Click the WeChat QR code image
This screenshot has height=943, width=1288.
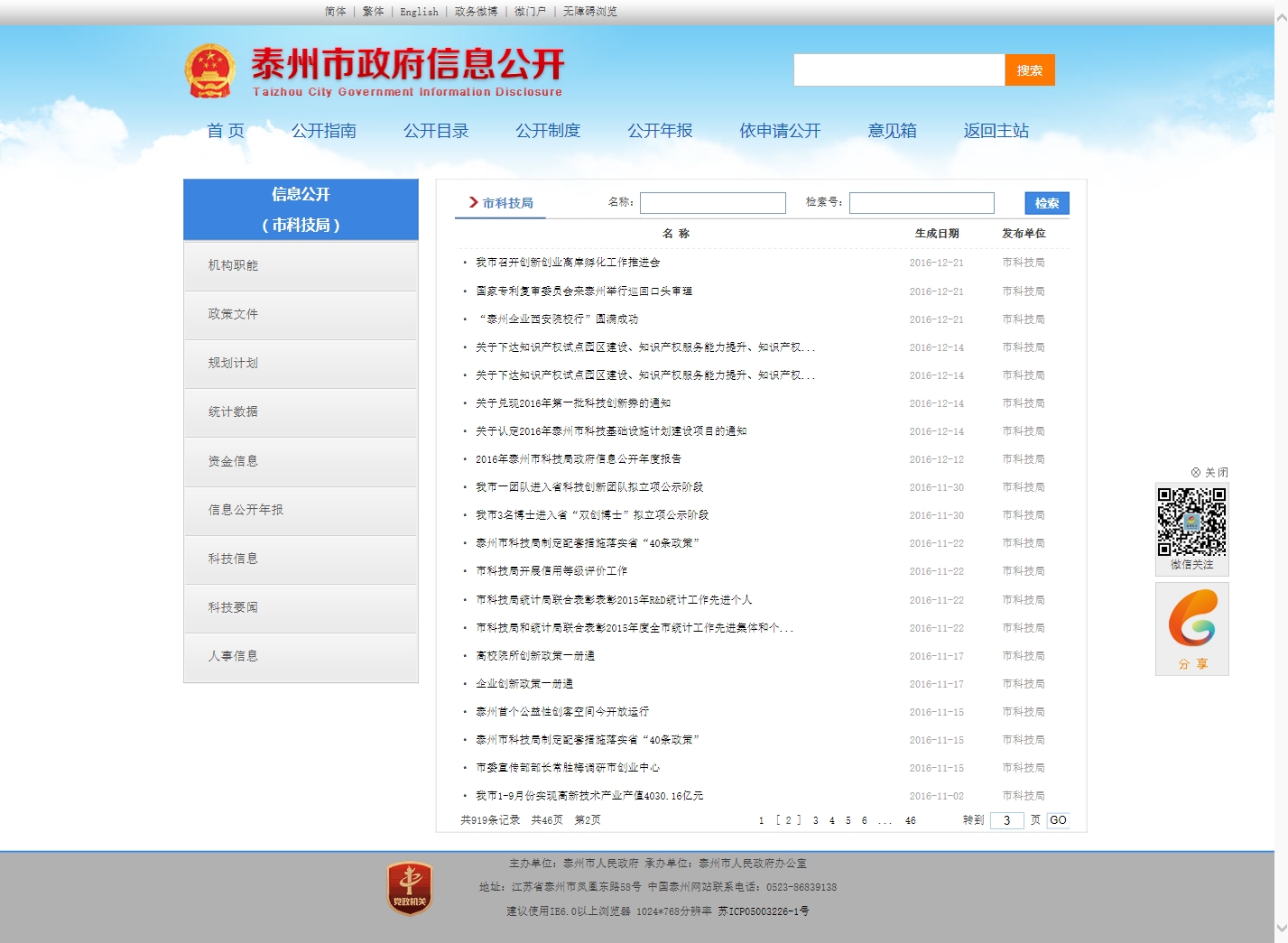click(x=1191, y=522)
